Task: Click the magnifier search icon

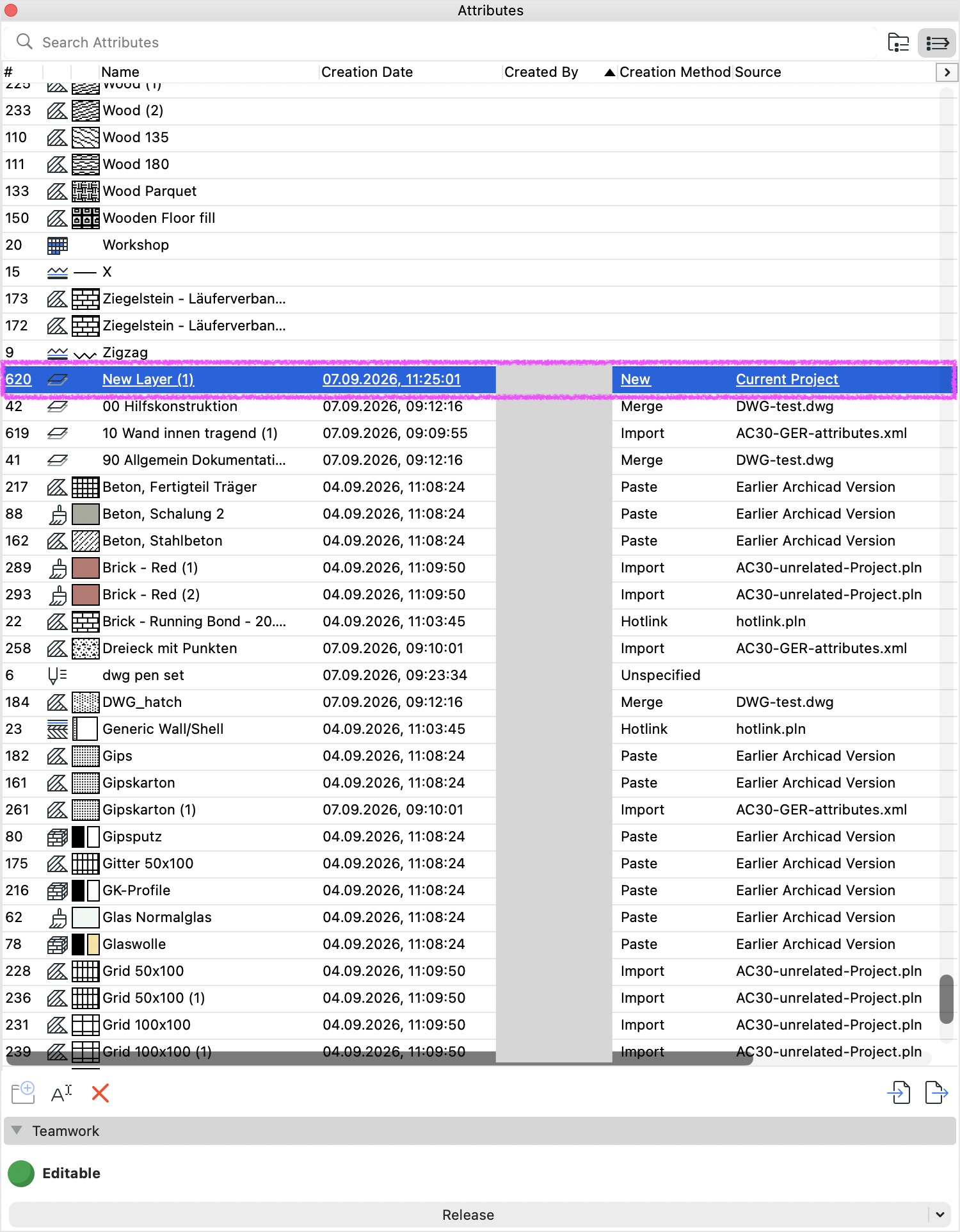Action: (x=24, y=42)
